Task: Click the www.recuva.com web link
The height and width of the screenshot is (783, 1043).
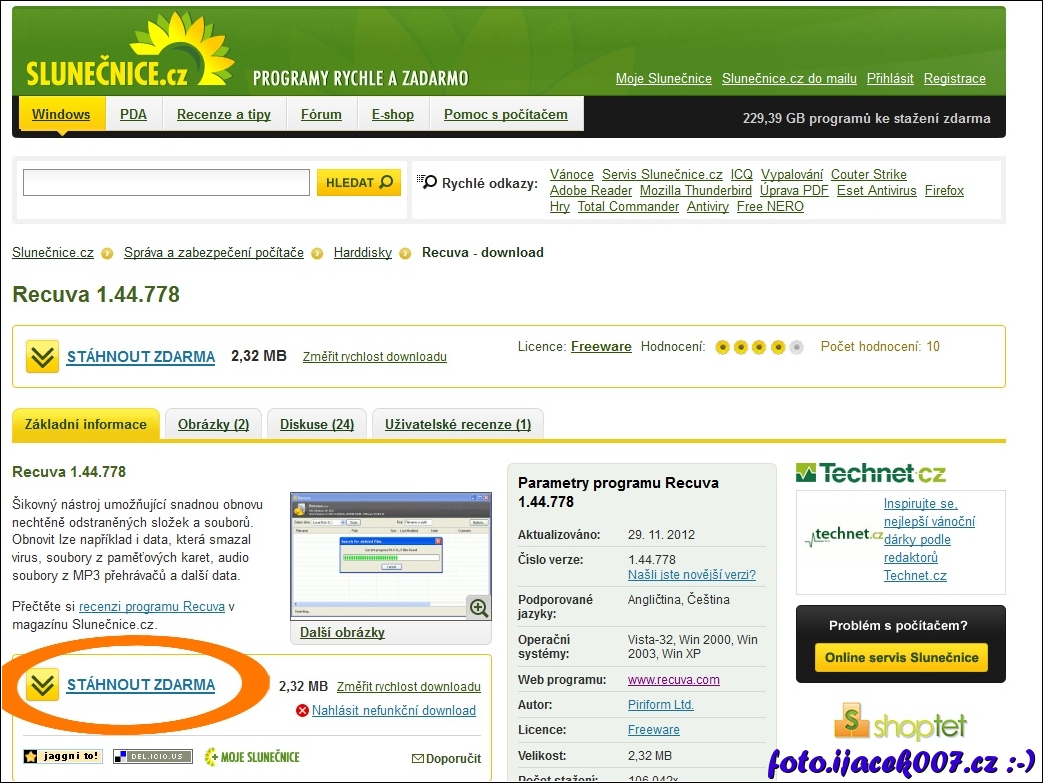Action: tap(673, 680)
